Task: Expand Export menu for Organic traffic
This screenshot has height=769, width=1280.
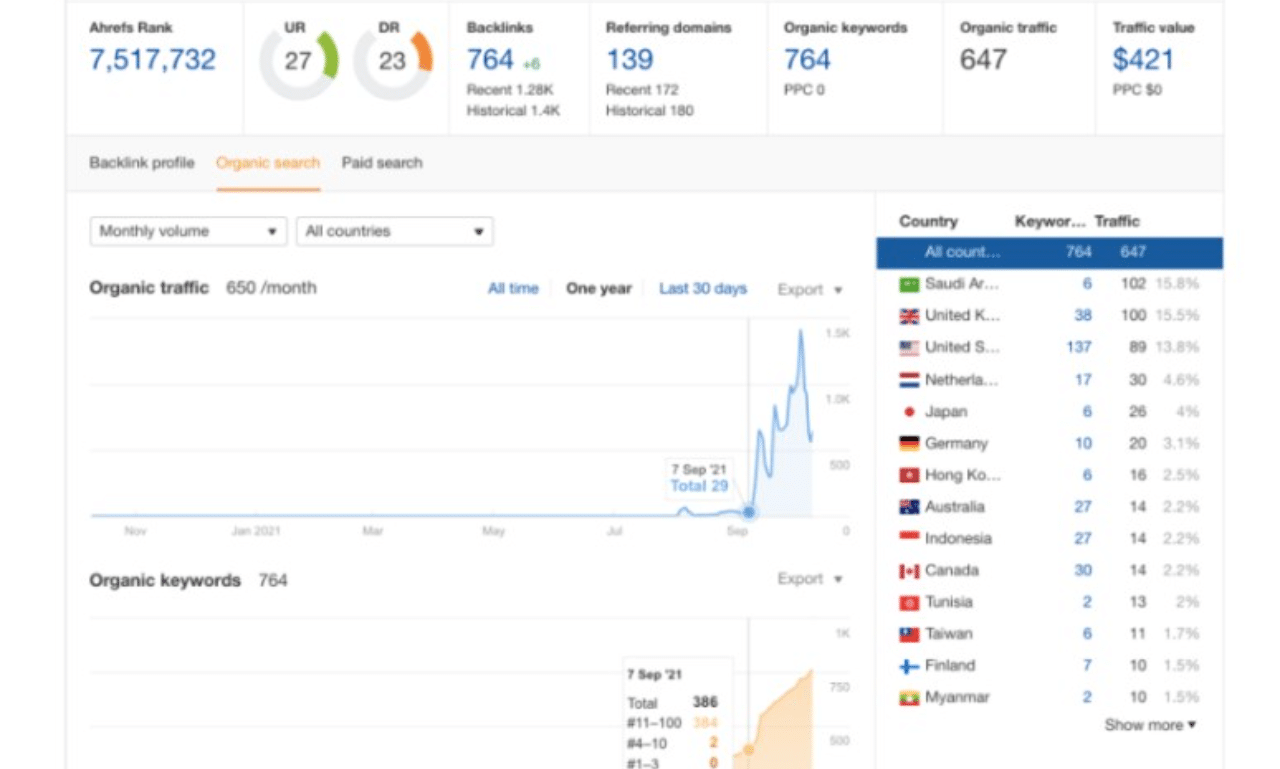Action: tap(810, 290)
